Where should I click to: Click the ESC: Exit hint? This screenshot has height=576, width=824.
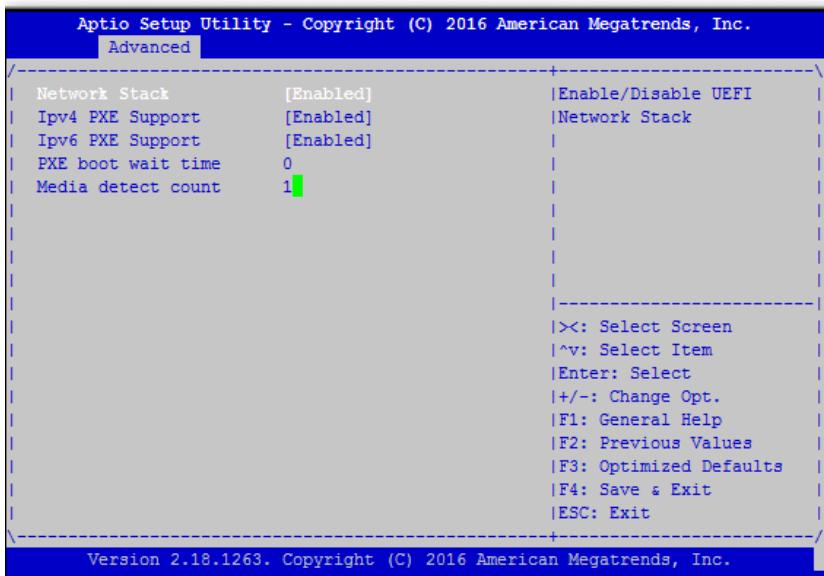click(604, 513)
